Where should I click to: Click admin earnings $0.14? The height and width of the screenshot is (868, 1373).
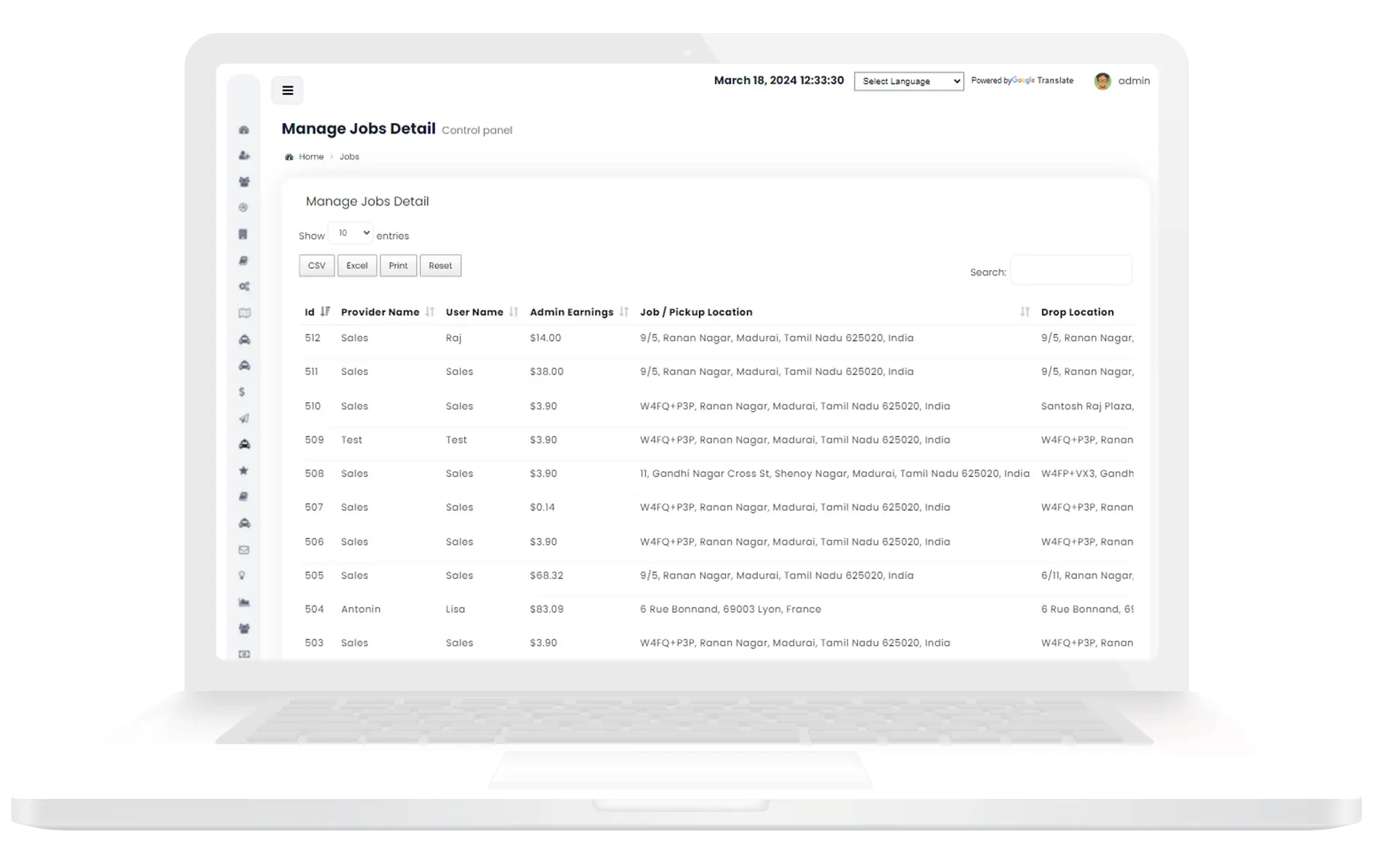click(542, 507)
